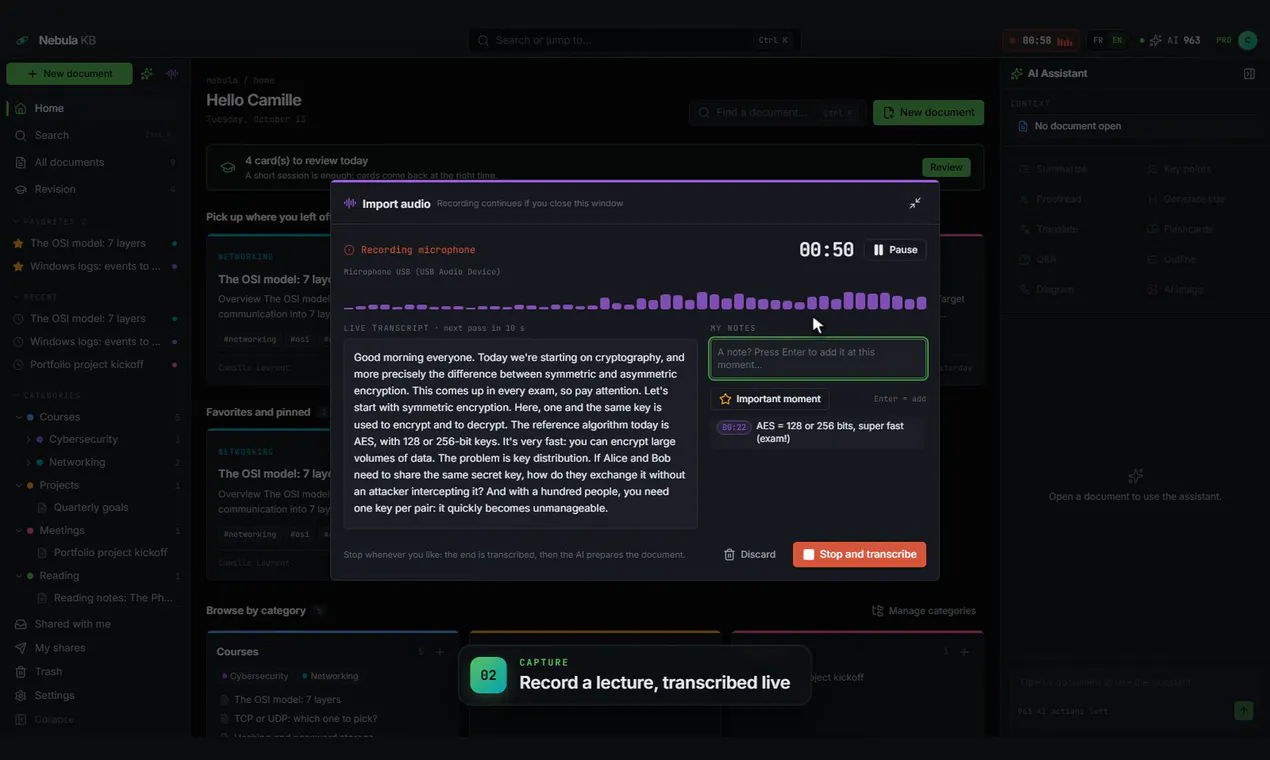Collapse the AI Assistant panel with its header icon
This screenshot has height=760, width=1270.
[x=1249, y=74]
